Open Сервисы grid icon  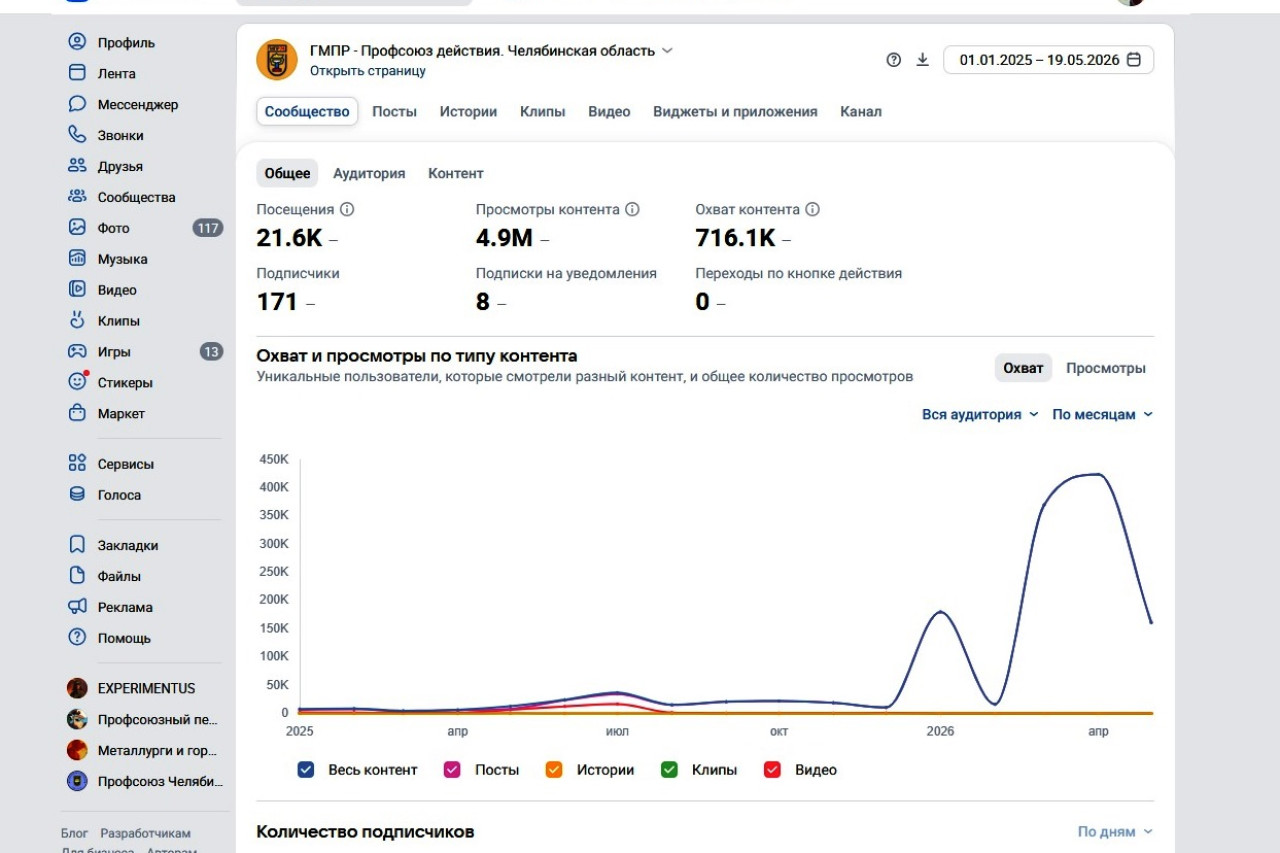tap(77, 464)
